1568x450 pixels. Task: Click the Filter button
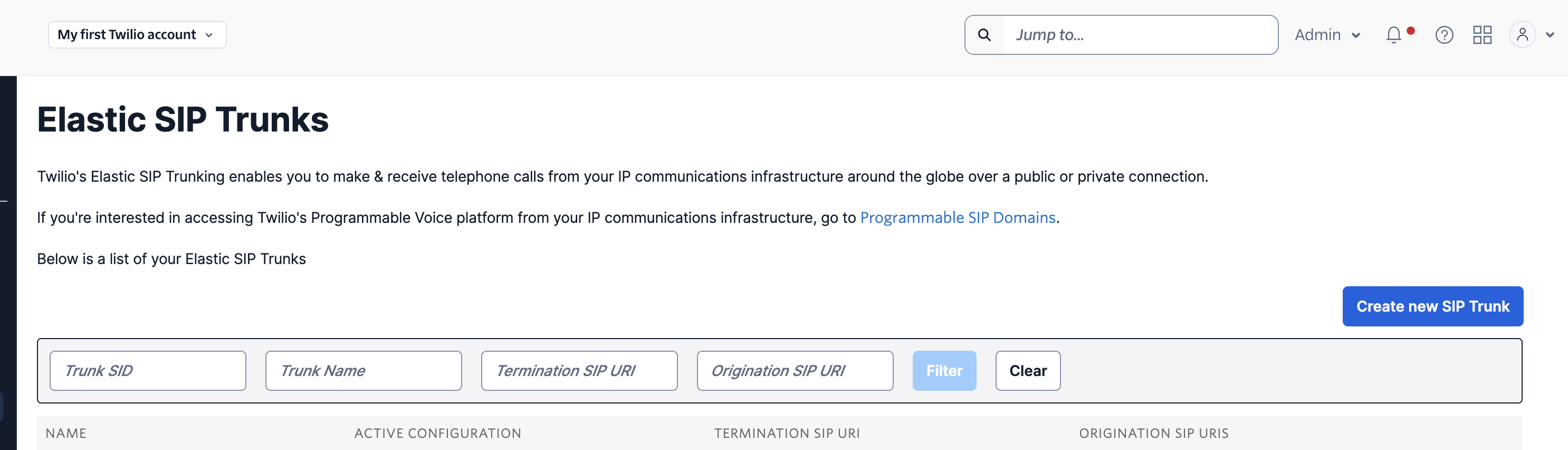(944, 370)
